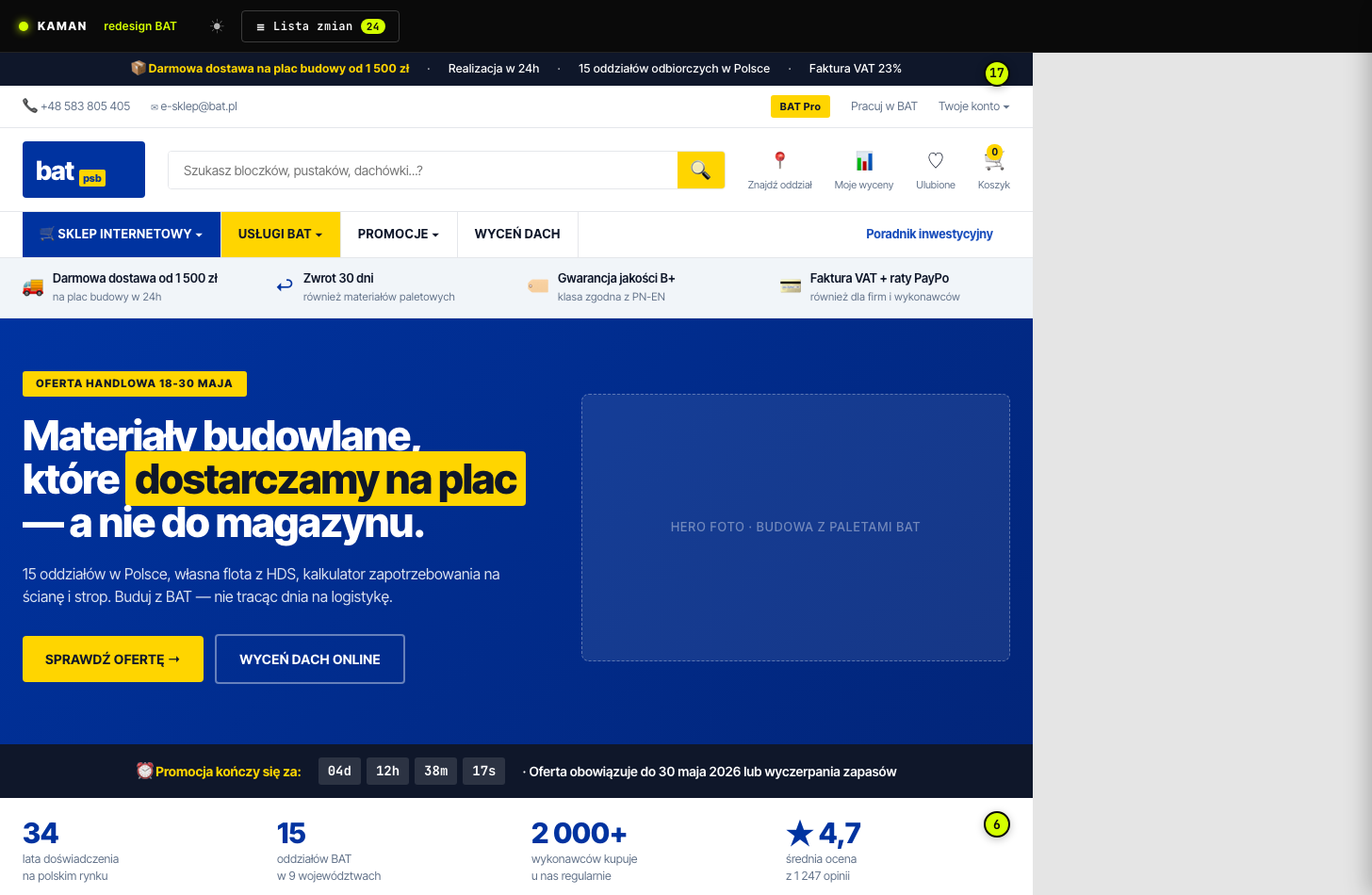This screenshot has width=1372, height=895.
Task: Open the BAT Pro button
Action: coord(800,106)
